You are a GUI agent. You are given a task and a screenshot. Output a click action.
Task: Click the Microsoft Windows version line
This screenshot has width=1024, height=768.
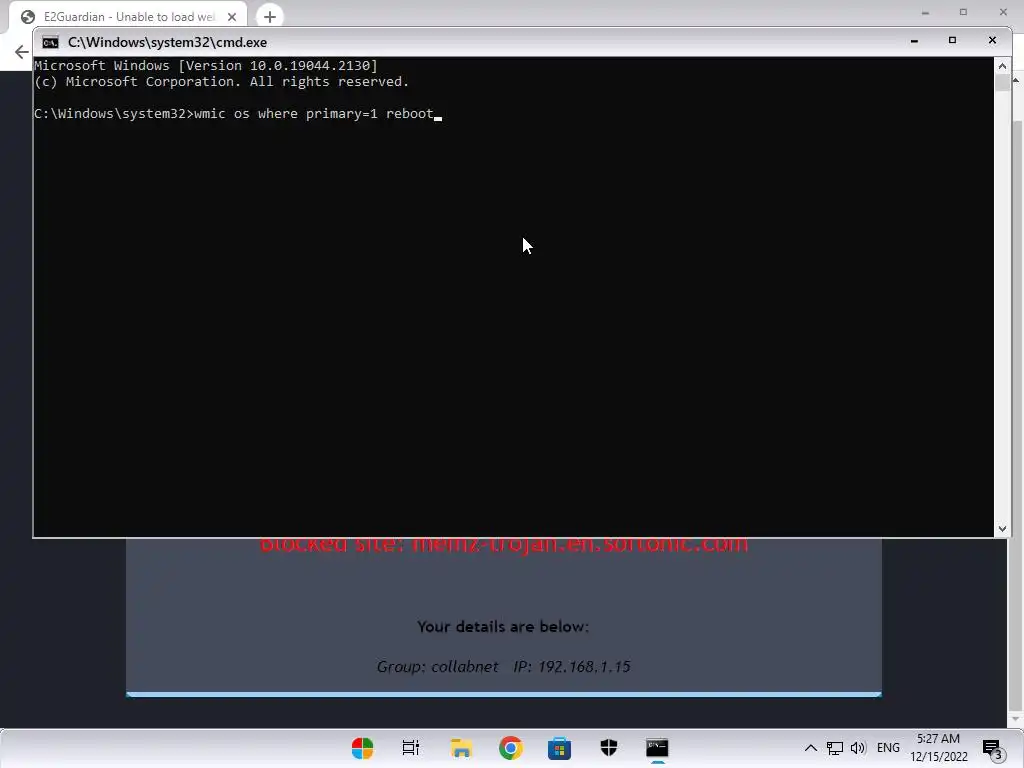tap(206, 65)
